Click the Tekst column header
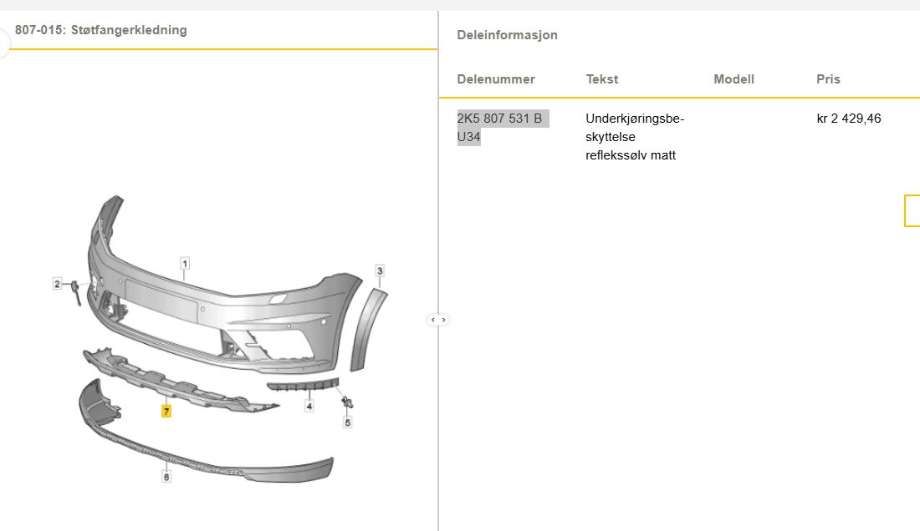The image size is (920, 531). 602,79
